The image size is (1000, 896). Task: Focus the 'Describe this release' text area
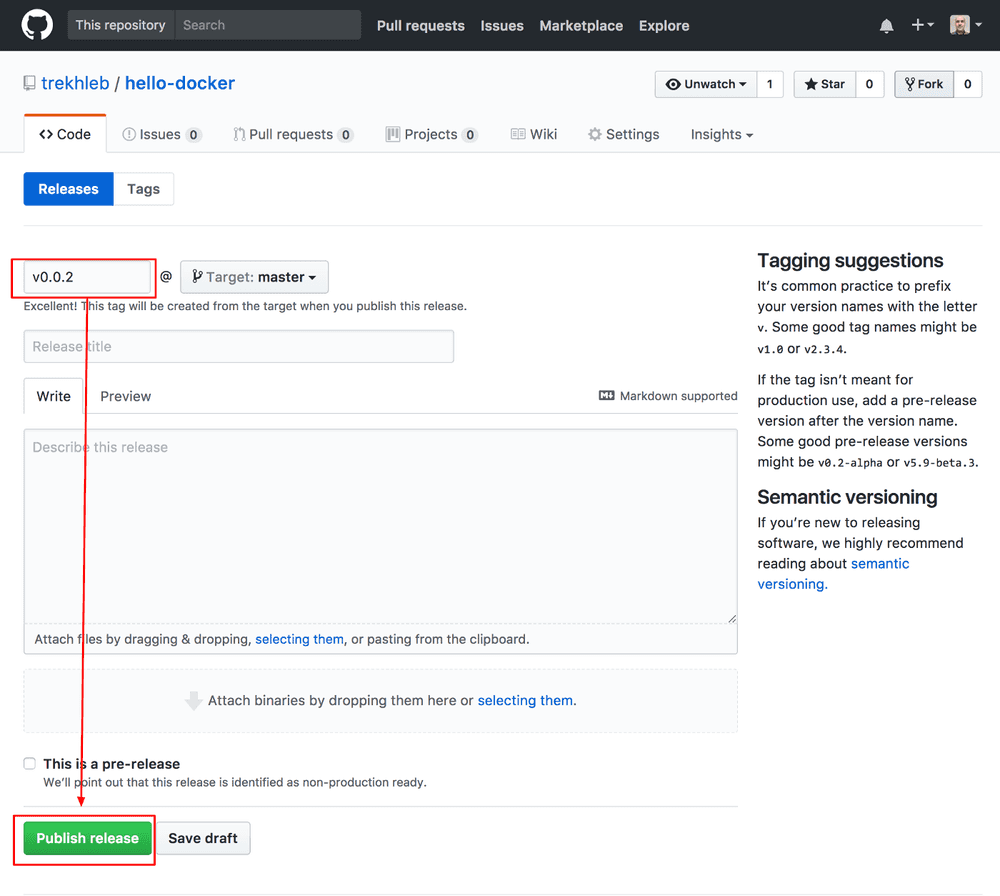381,526
